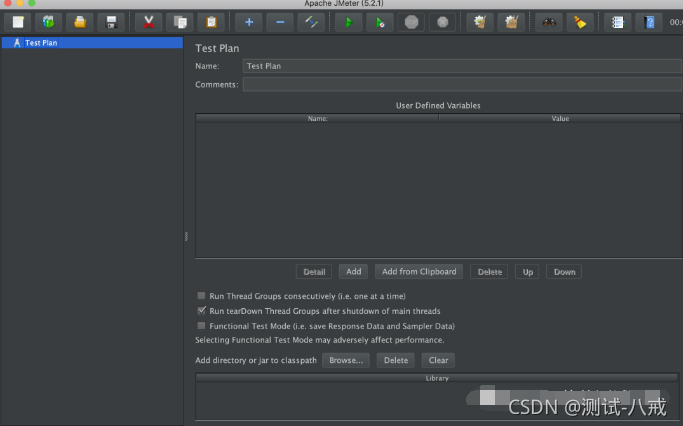Screen dimensions: 683x426
Task: Click the classpath Clear button
Action: coord(438,360)
